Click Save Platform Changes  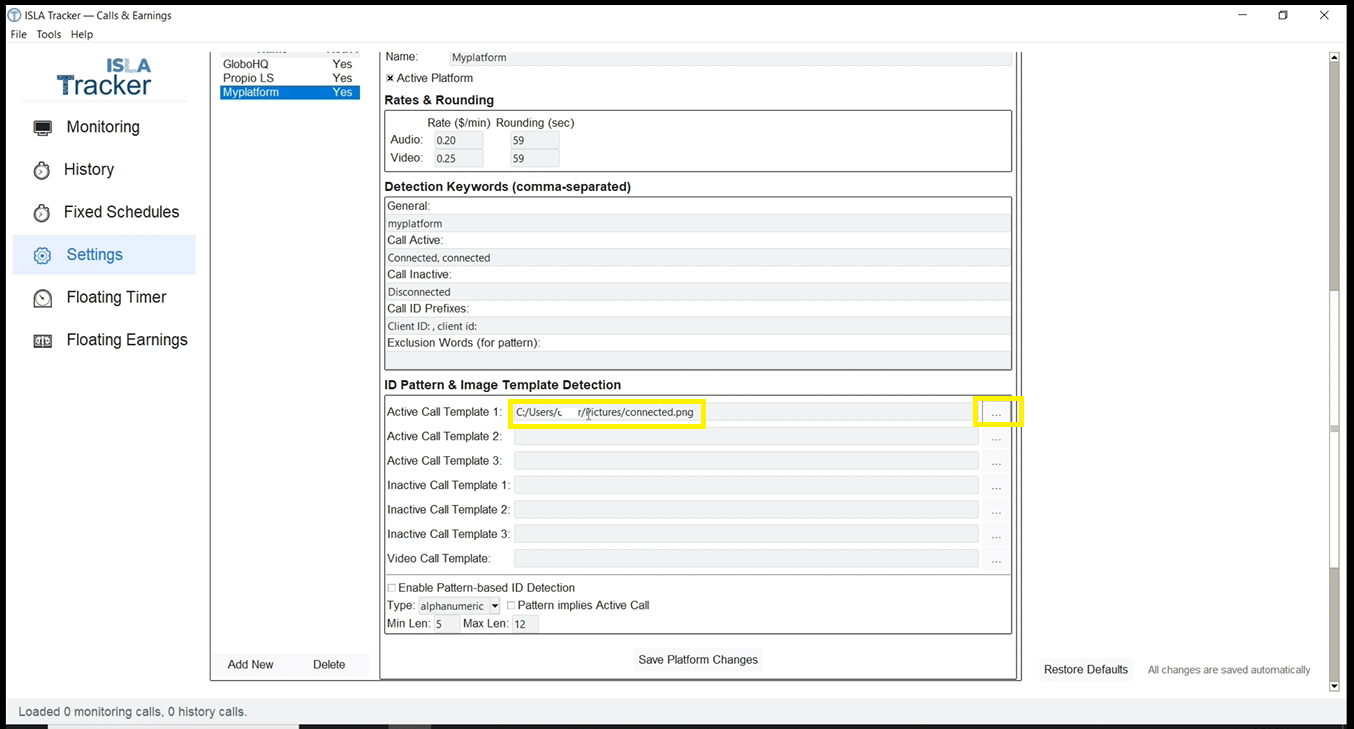coord(697,659)
